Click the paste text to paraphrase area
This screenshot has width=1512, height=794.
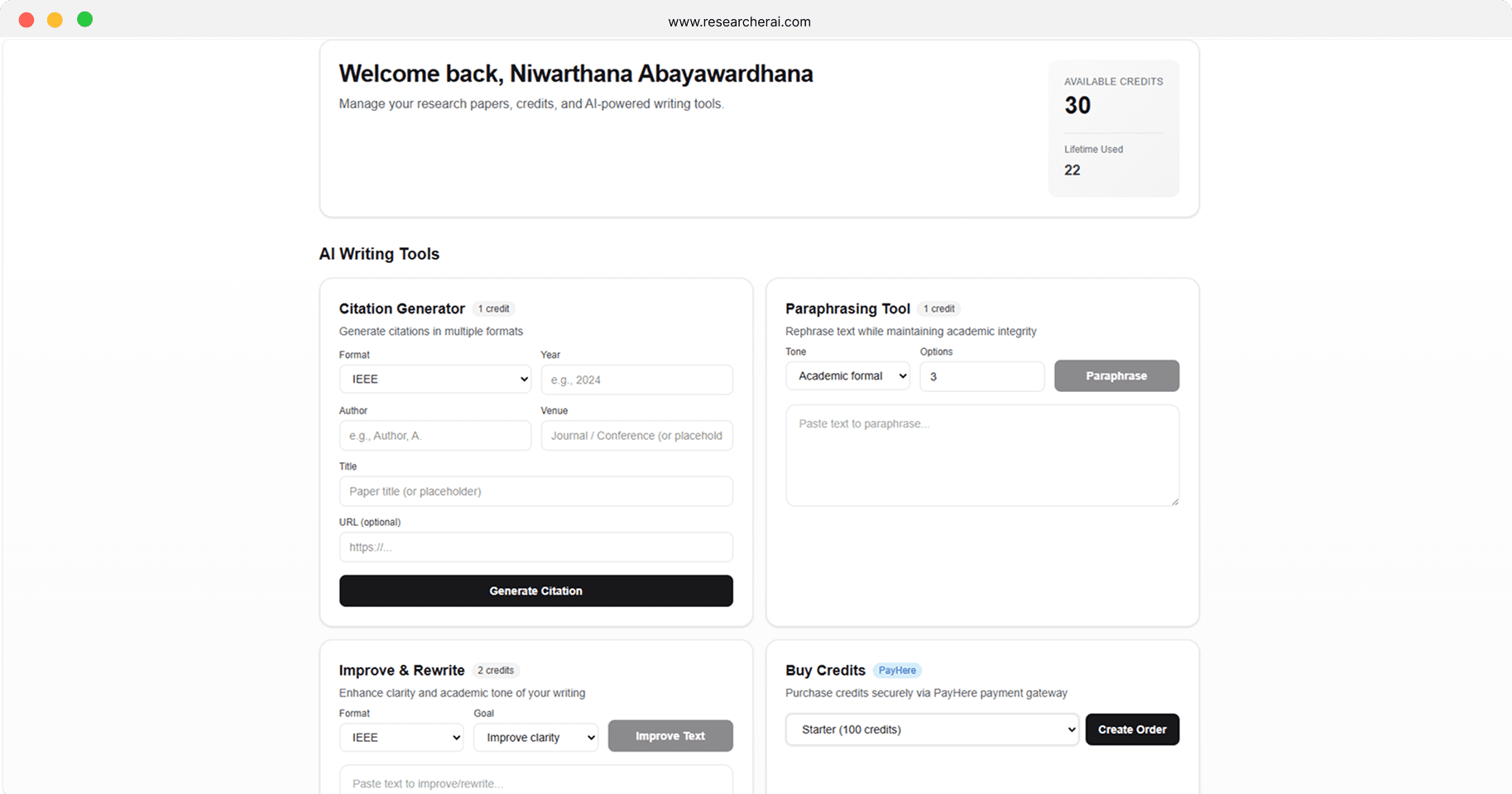click(982, 456)
